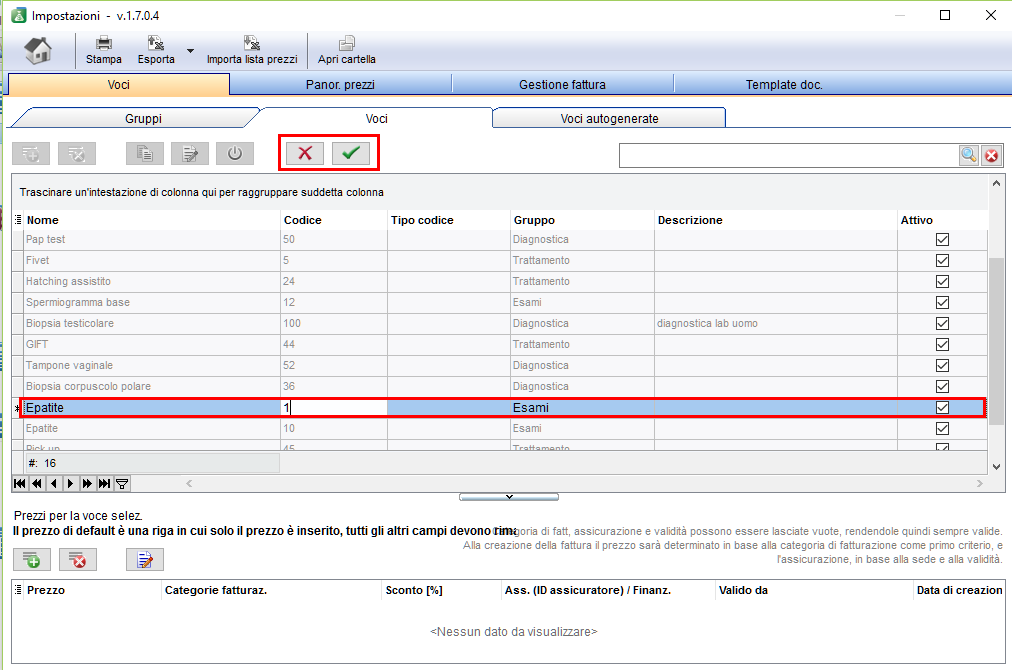Viewport: 1012px width, 670px height.
Task: Click the disabled delete item icon
Action: point(77,154)
